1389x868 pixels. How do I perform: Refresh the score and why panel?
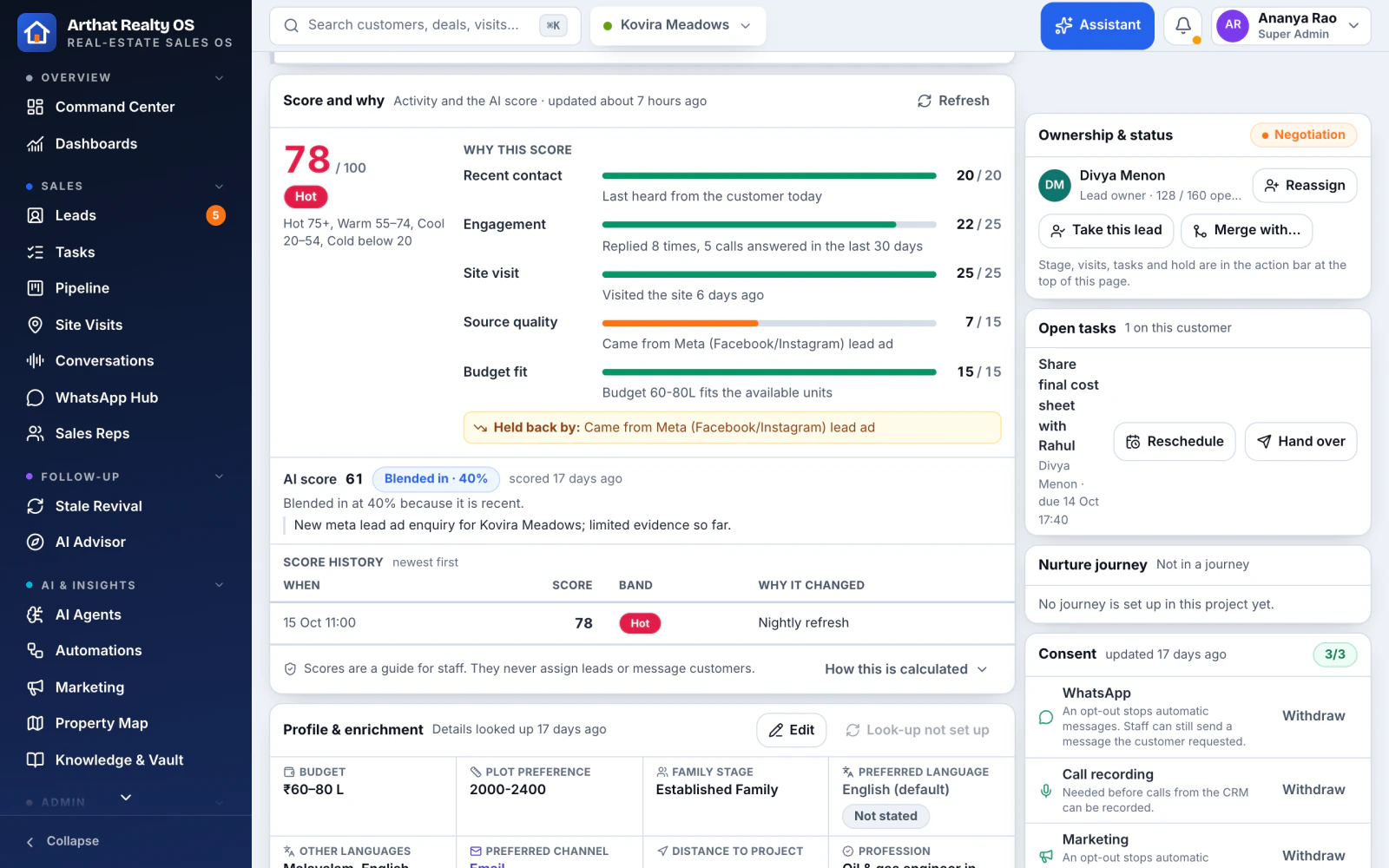pyautogui.click(x=953, y=101)
